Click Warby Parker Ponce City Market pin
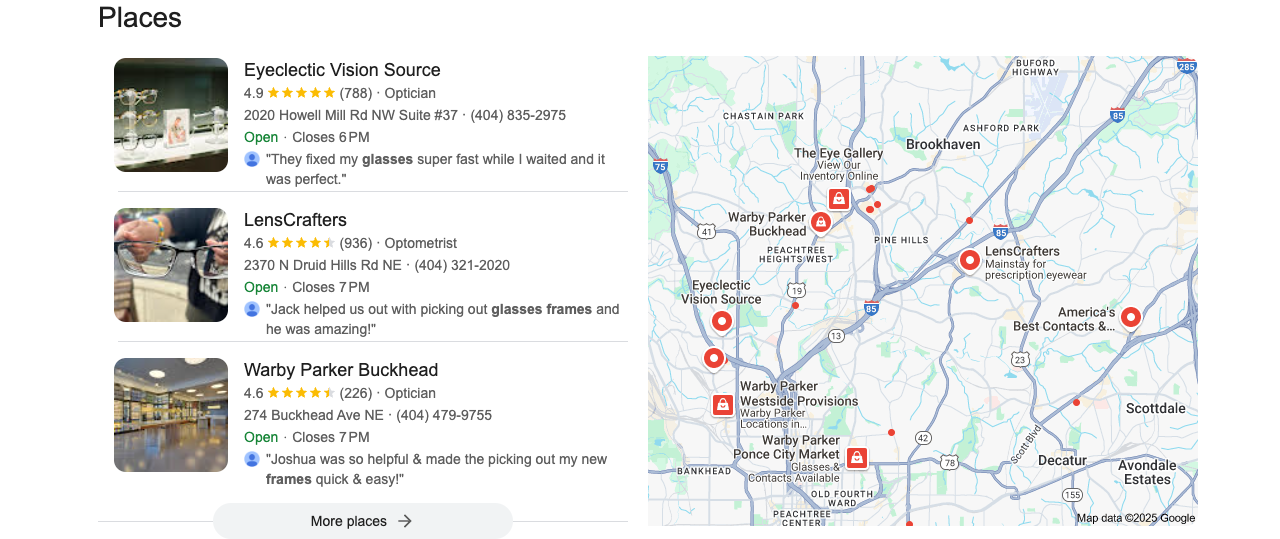The image size is (1280, 539). coord(856,458)
